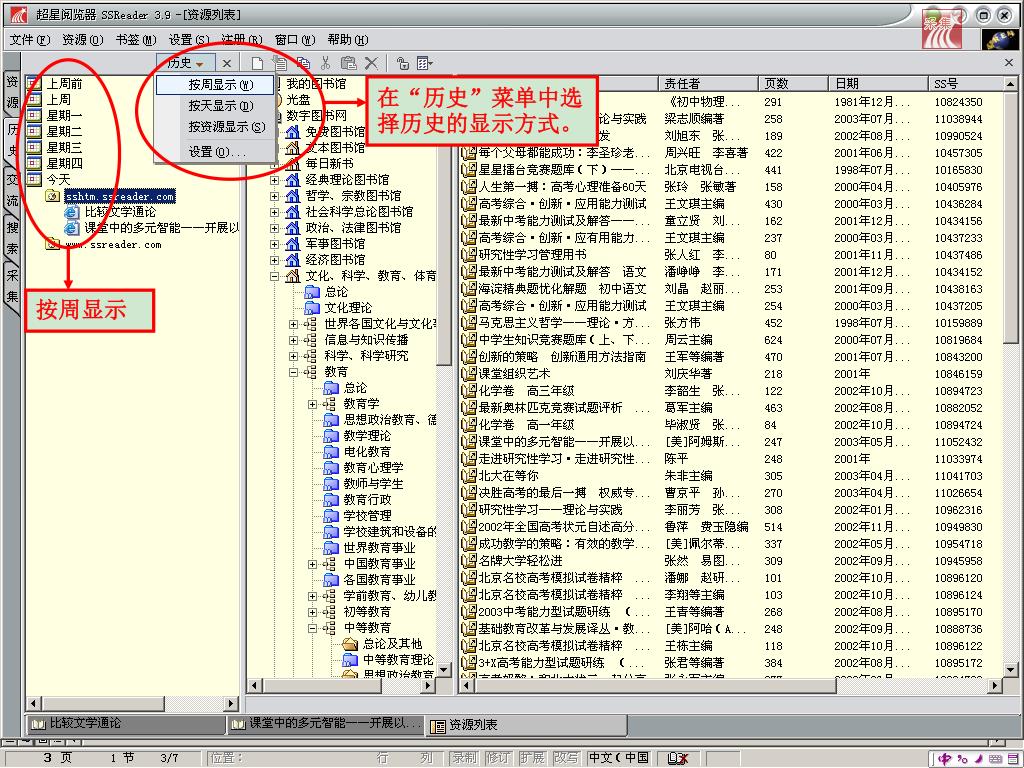The height and width of the screenshot is (768, 1024).
Task: Click scroll-down arrow of book list
Action: tap(1010, 670)
